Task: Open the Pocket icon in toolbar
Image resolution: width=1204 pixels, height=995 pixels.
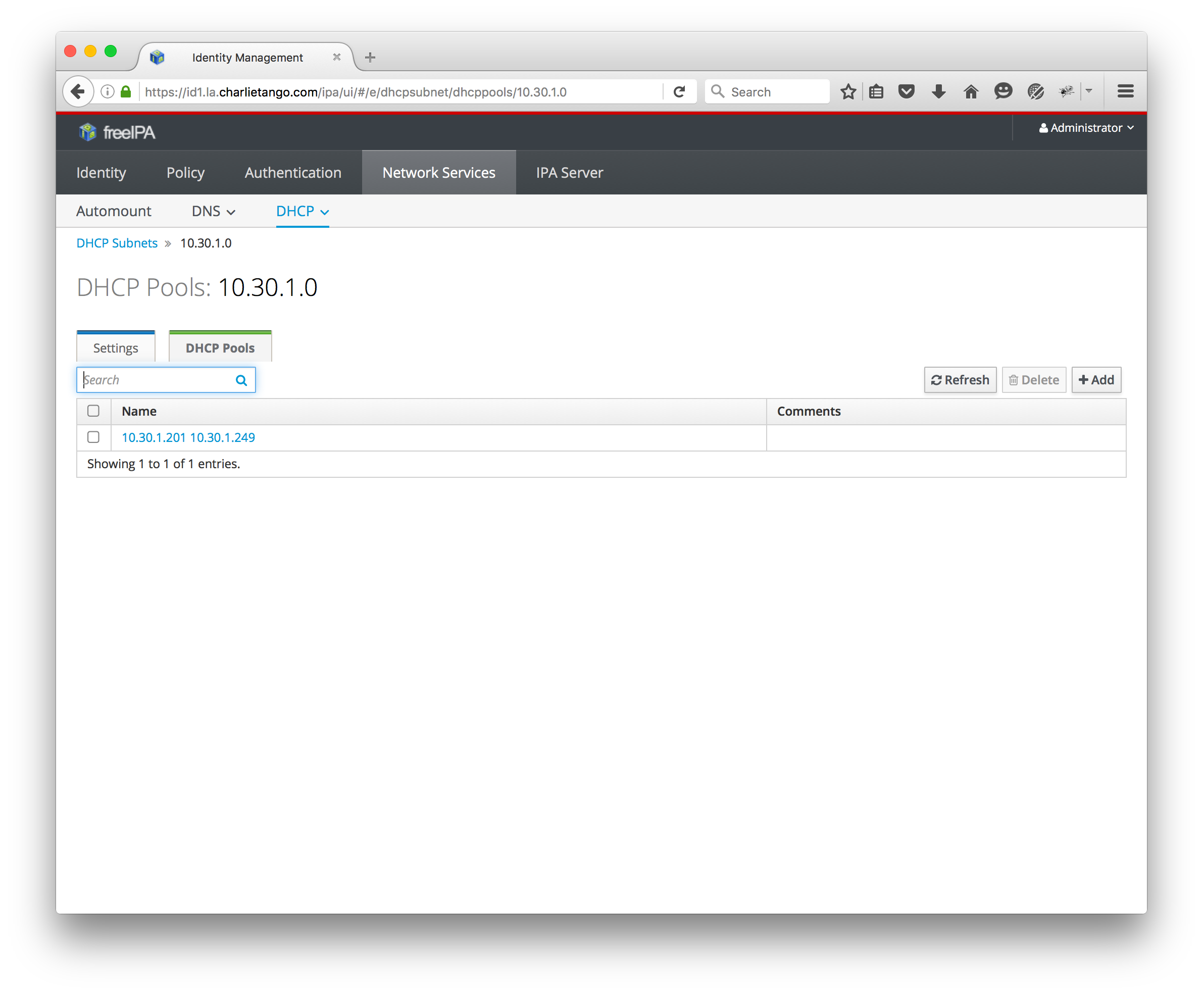Action: (906, 92)
